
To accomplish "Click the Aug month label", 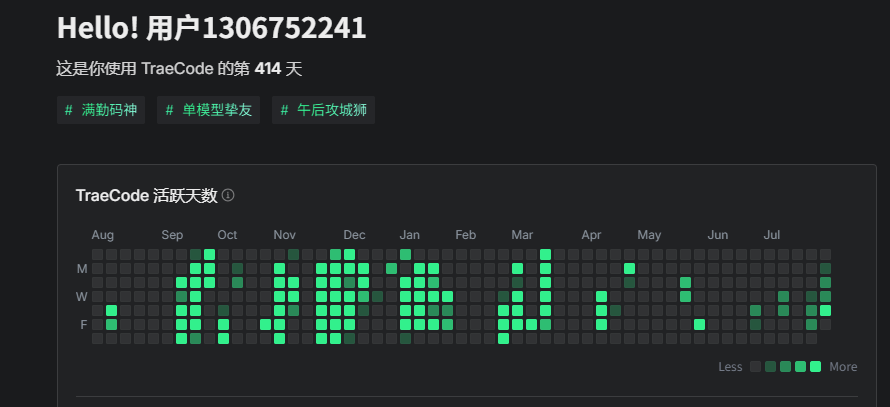I will click(x=103, y=235).
